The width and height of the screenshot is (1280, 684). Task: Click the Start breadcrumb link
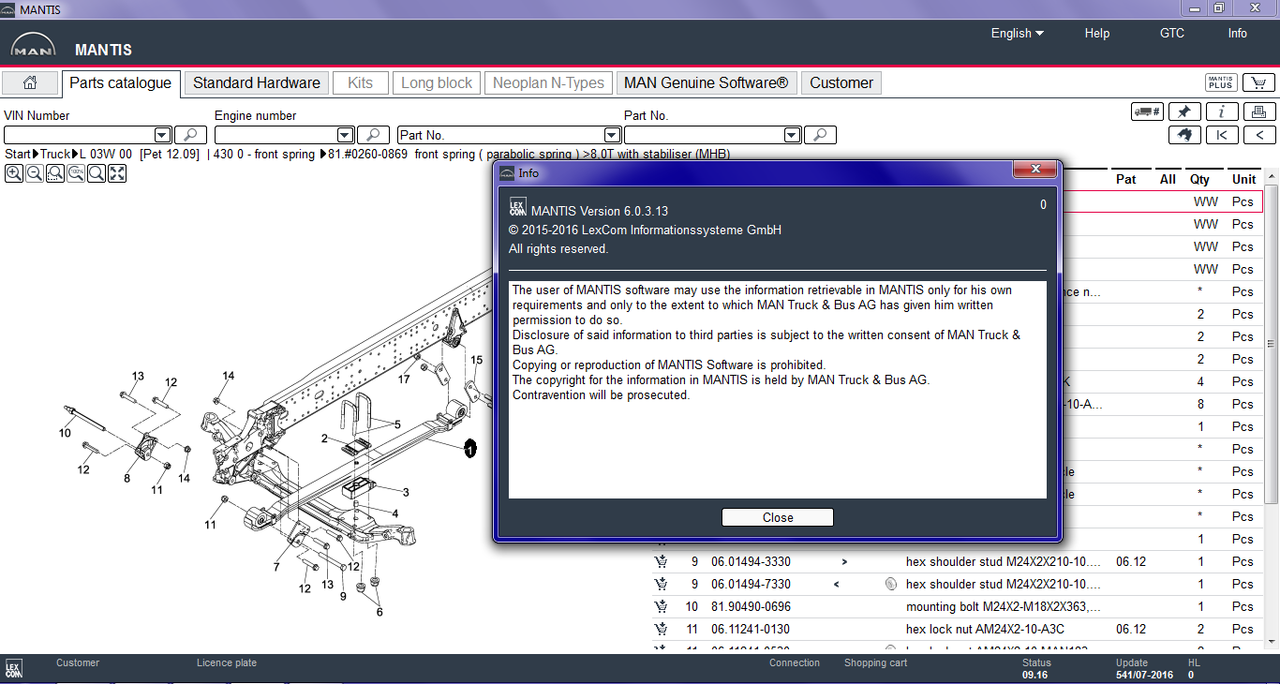[x=18, y=154]
